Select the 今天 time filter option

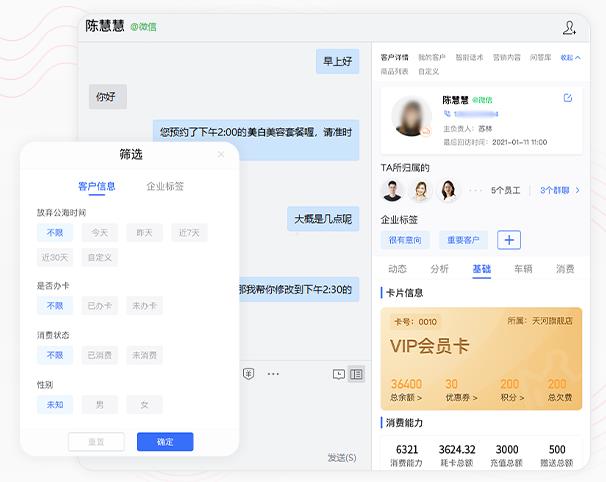(x=99, y=232)
